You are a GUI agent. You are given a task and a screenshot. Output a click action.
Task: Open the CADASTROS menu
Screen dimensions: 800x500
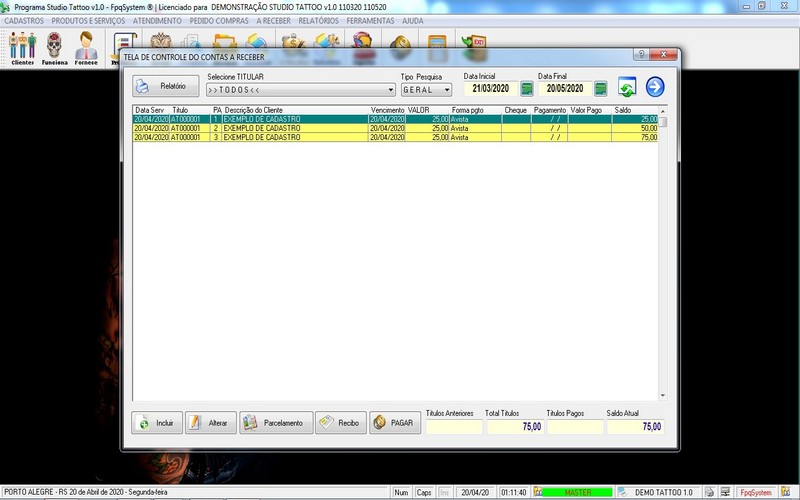(24, 21)
